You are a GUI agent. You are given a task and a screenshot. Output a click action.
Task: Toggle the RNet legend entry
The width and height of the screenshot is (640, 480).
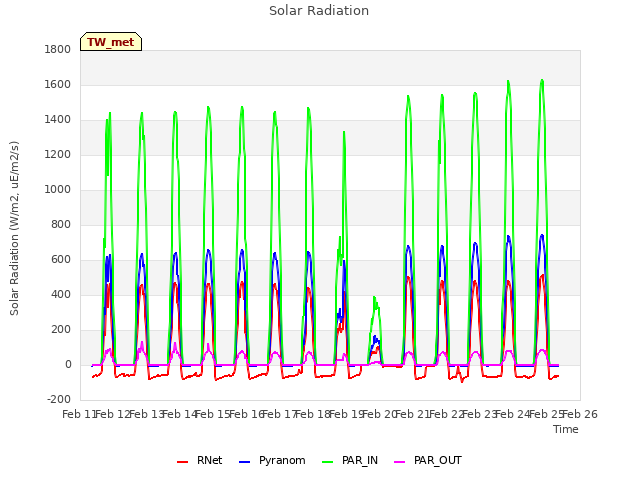[200, 460]
